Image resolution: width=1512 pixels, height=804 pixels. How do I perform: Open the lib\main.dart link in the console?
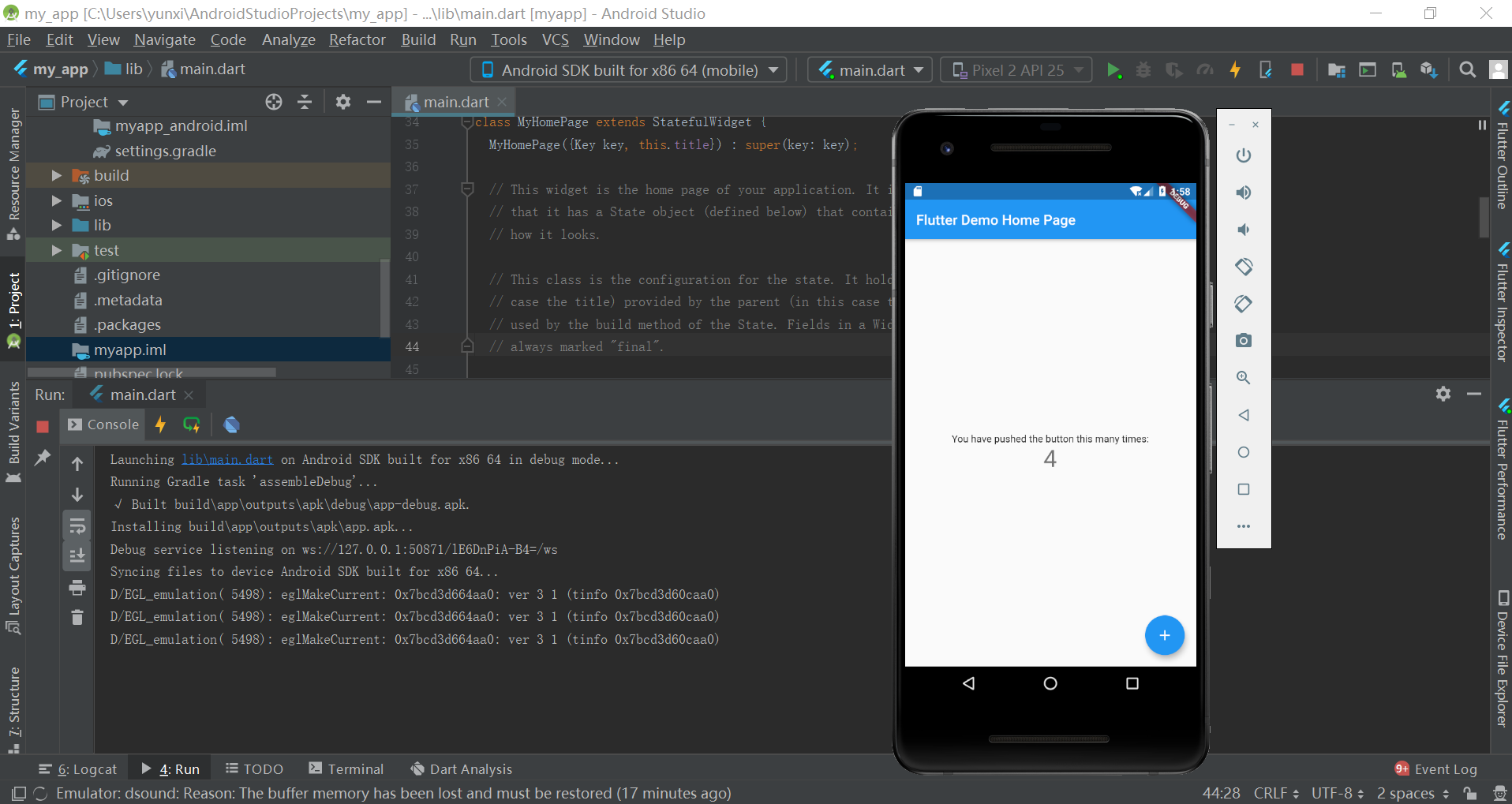click(x=227, y=459)
